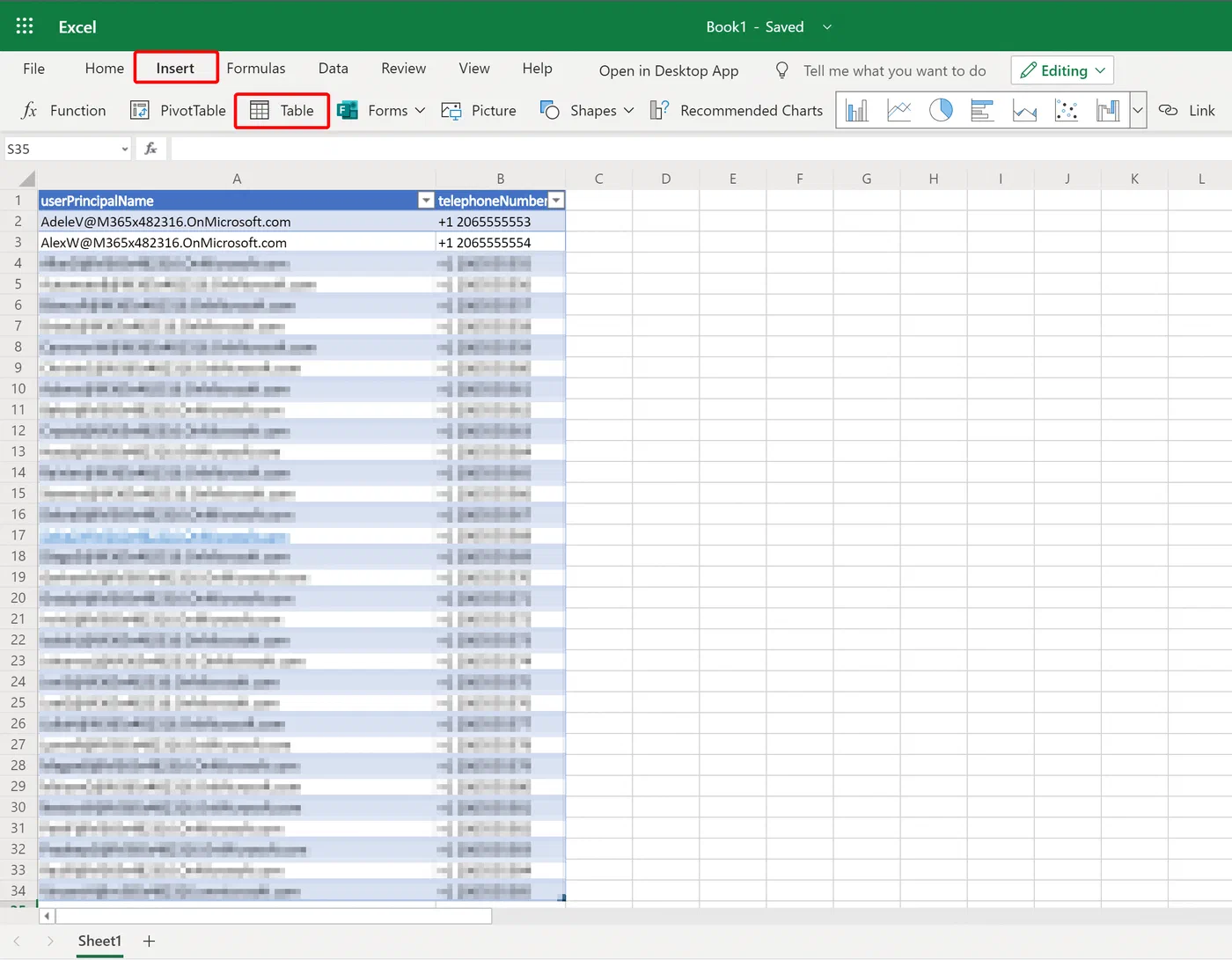Choose the line chart icon
This screenshot has width=1232, height=960.
pyautogui.click(x=898, y=110)
